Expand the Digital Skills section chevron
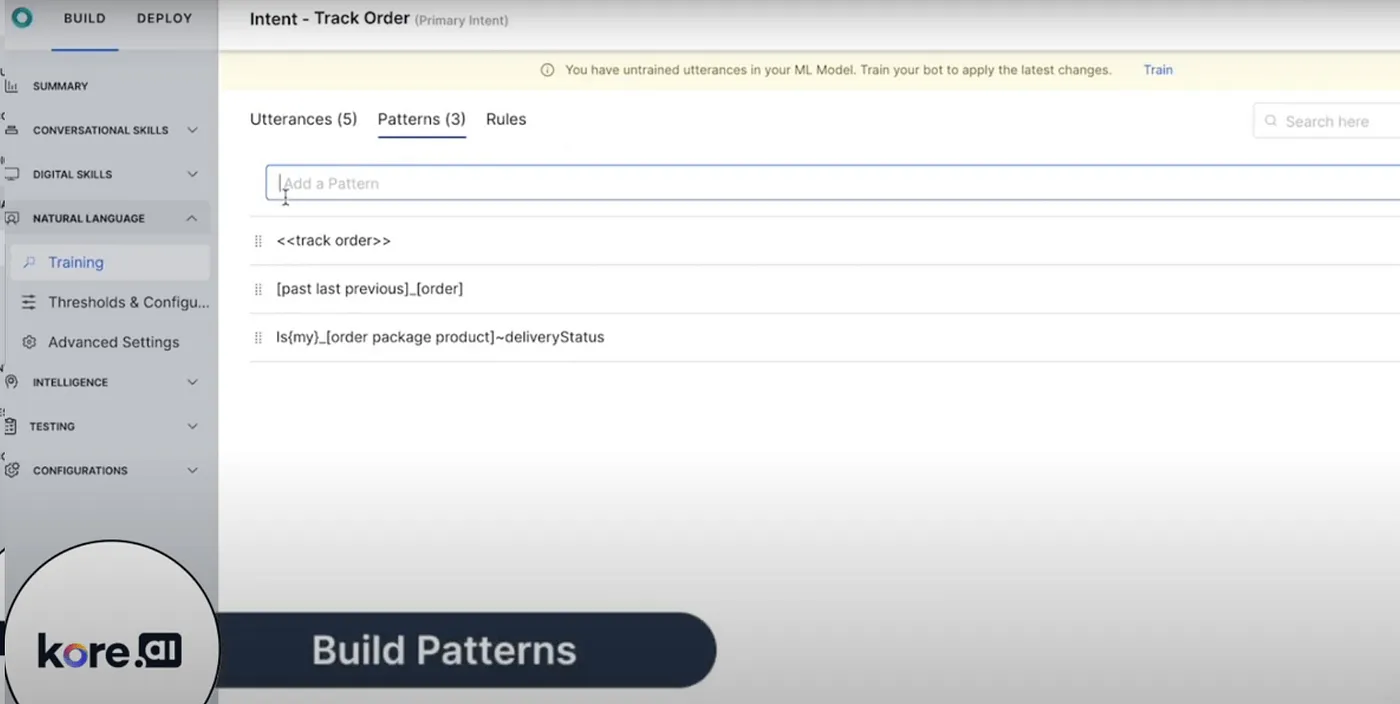 (x=192, y=174)
